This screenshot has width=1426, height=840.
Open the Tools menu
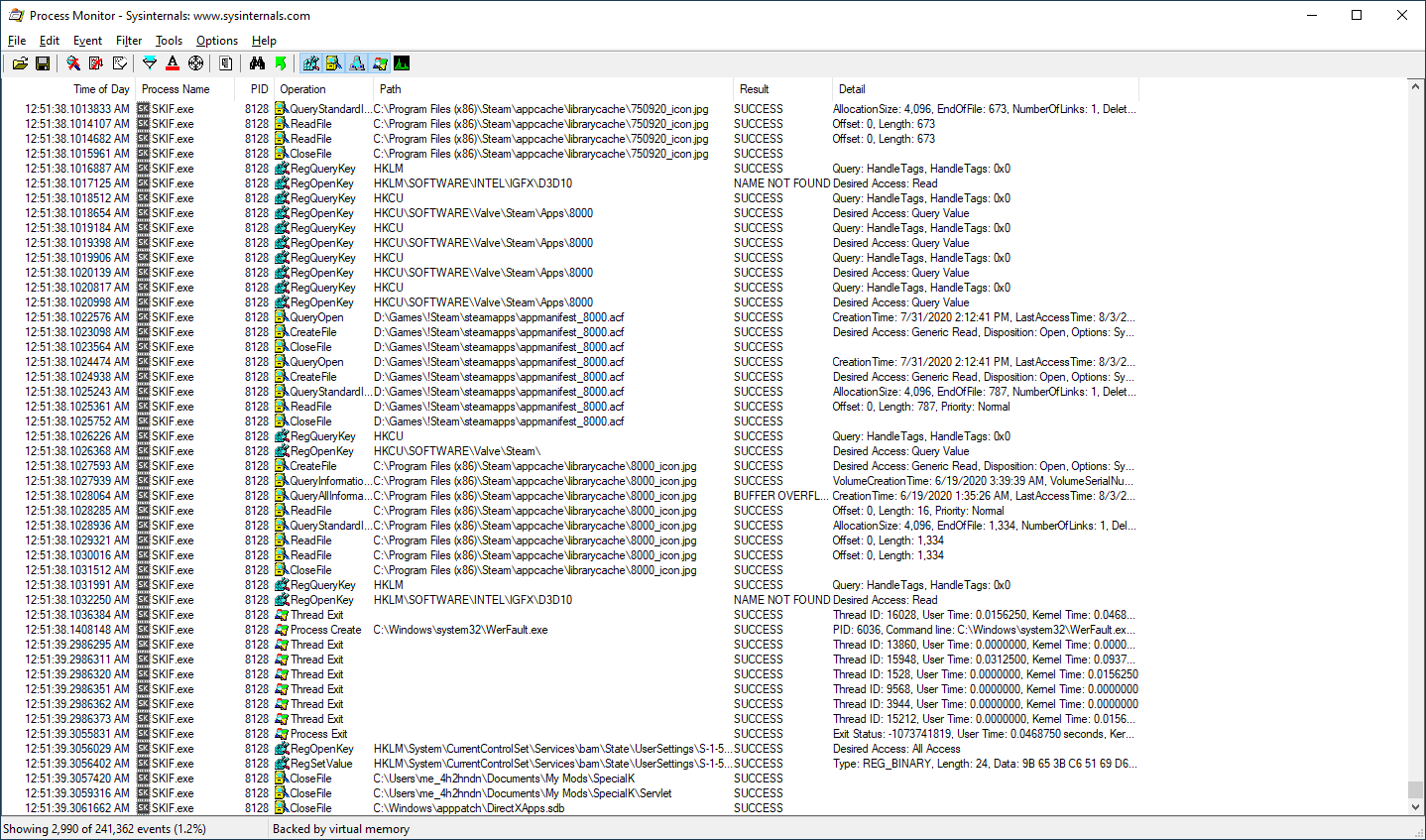(169, 41)
